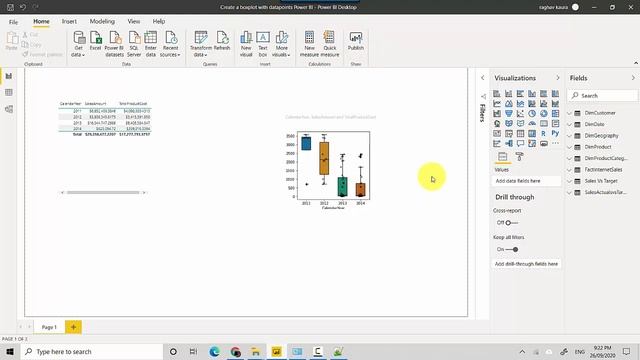Click Enter data button

(x=151, y=44)
